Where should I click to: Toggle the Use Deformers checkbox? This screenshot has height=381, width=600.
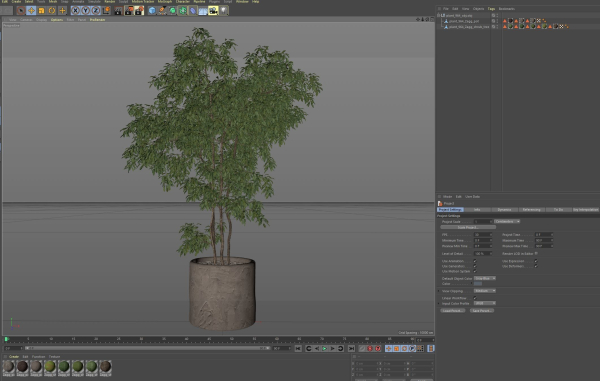536,266
